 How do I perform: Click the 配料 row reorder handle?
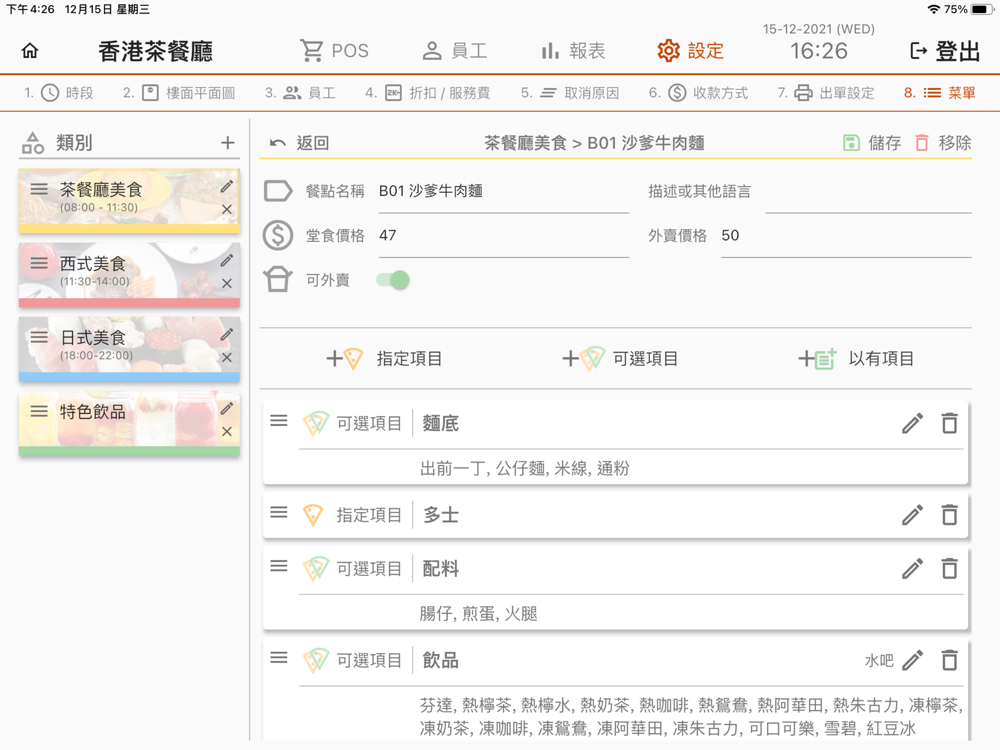pos(278,566)
